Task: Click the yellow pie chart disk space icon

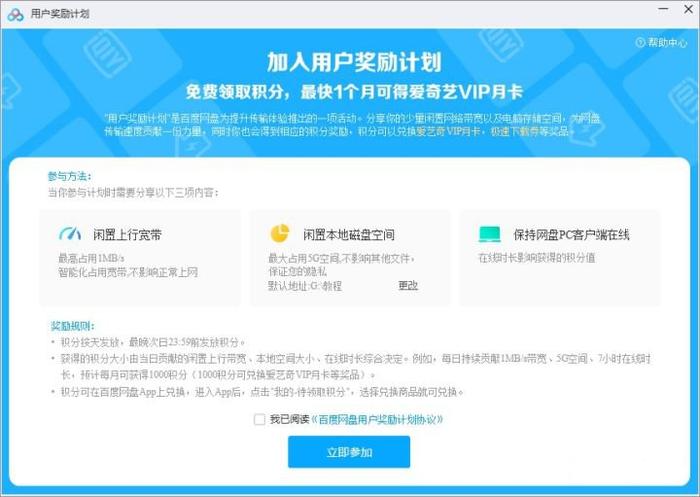Action: (x=280, y=234)
